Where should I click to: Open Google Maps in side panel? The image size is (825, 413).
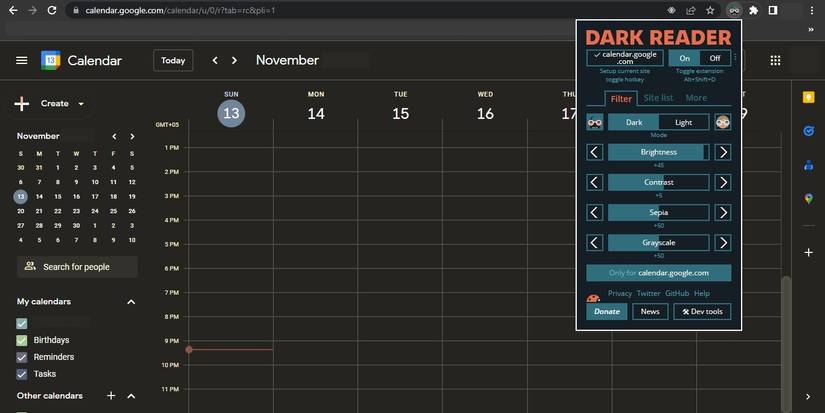click(x=809, y=199)
